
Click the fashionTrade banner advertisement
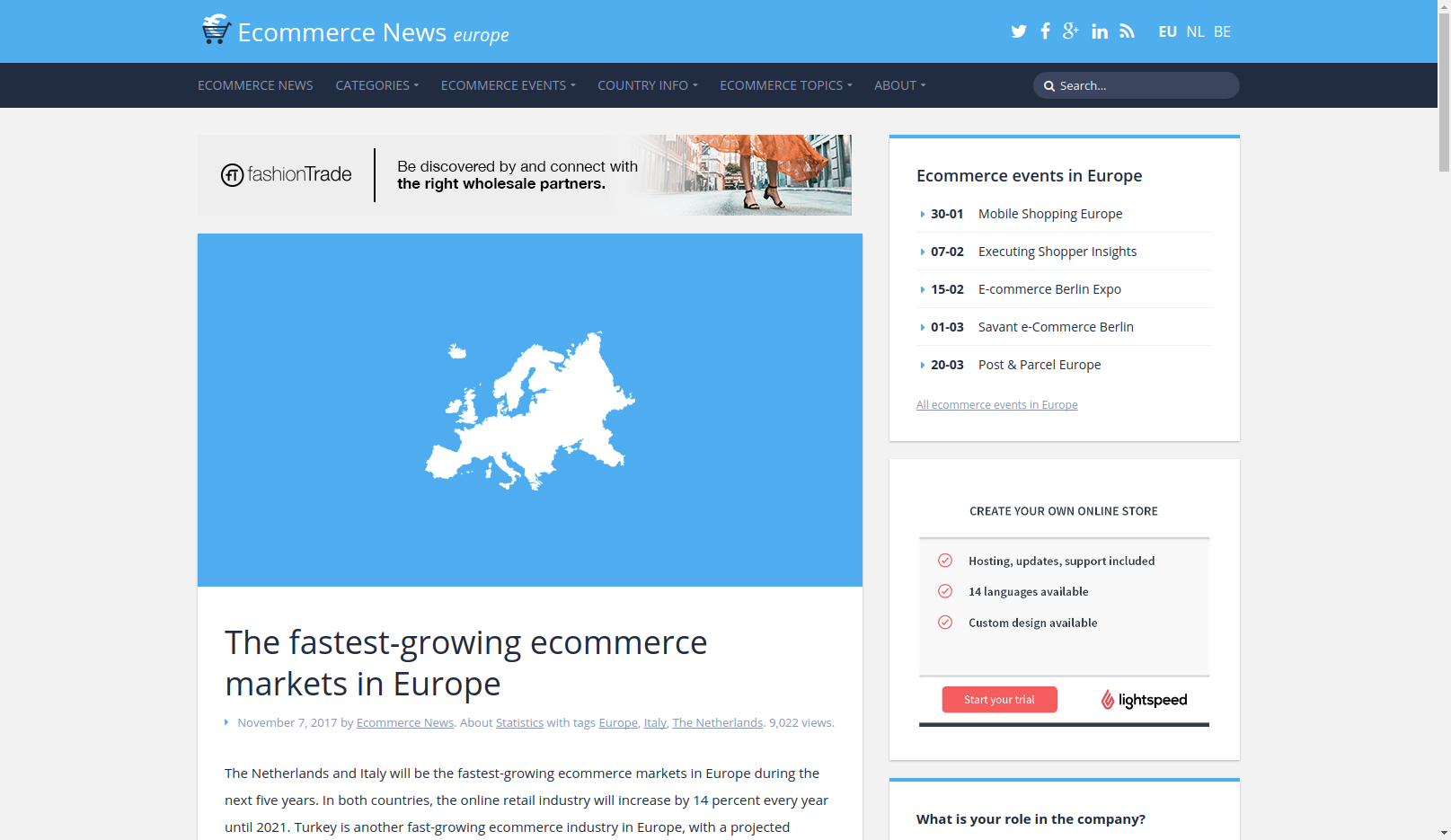[x=525, y=175]
